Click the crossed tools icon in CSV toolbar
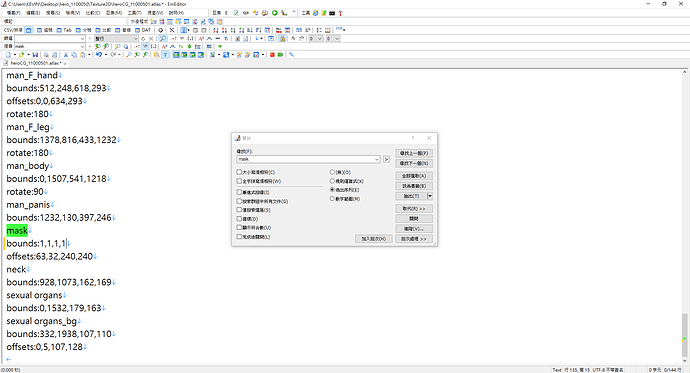This screenshot has height=373, width=690. [x=172, y=30]
